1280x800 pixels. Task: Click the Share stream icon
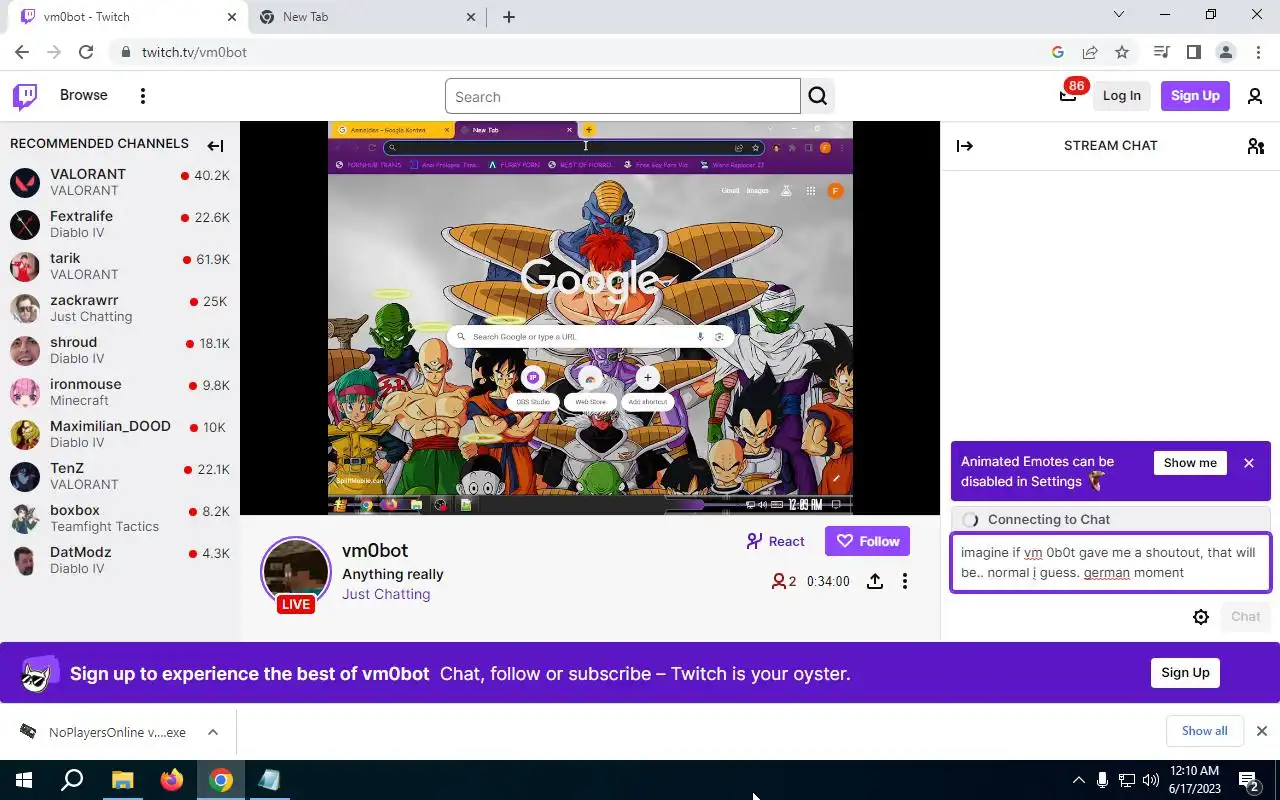tap(875, 581)
